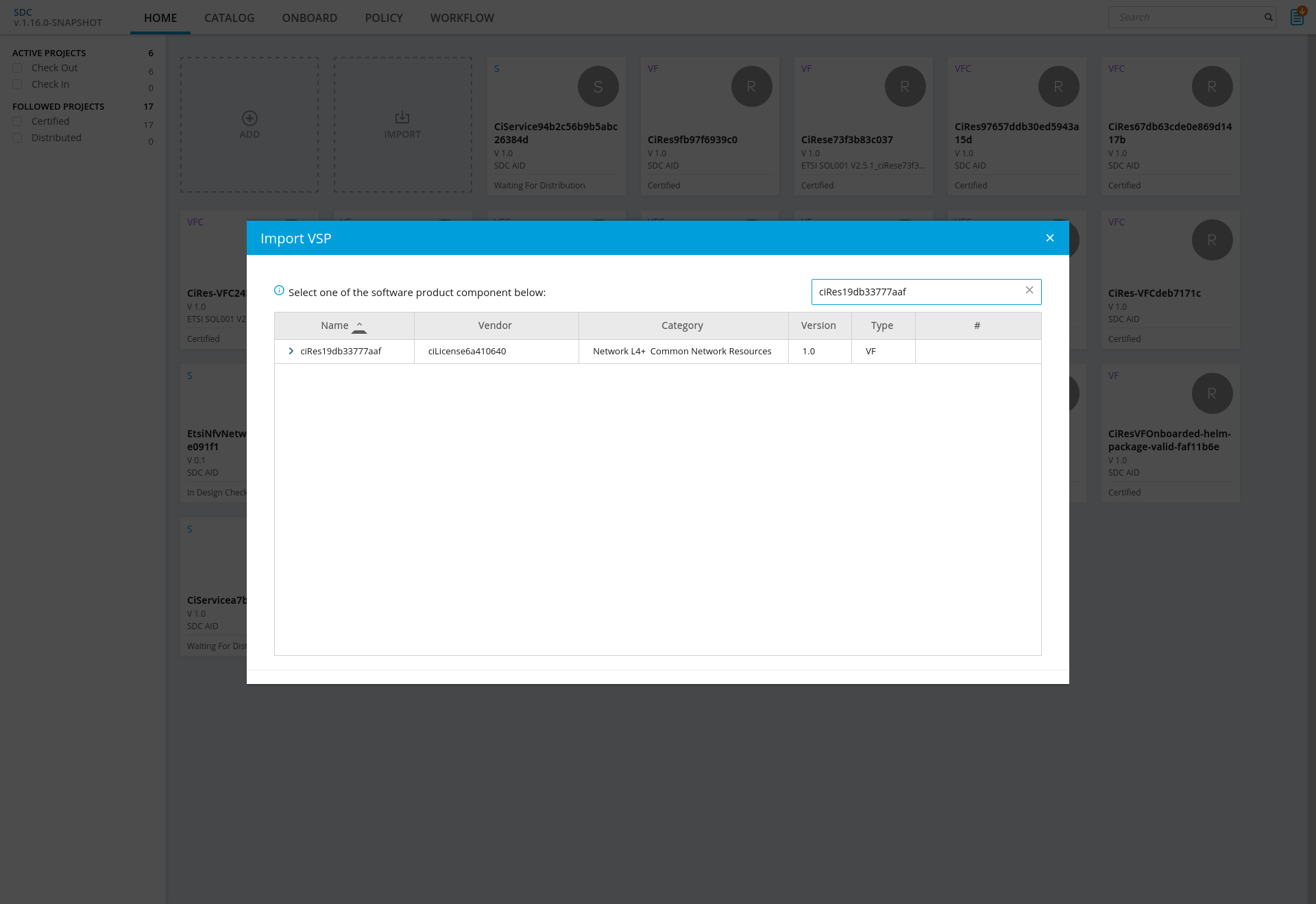Open the WORKFLOW tab

point(462,18)
